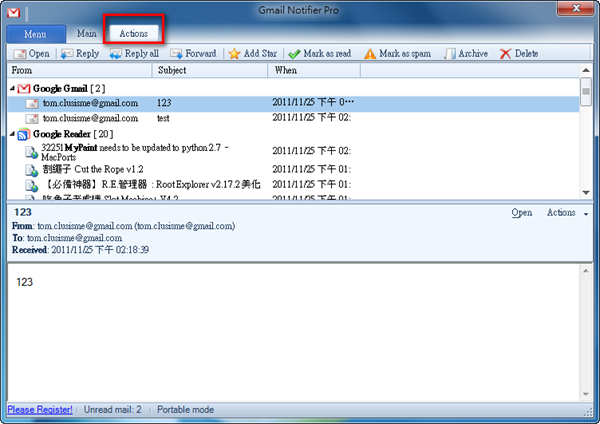
Task: Click the feed icon beside the MyPaint entry
Action: pos(31,152)
